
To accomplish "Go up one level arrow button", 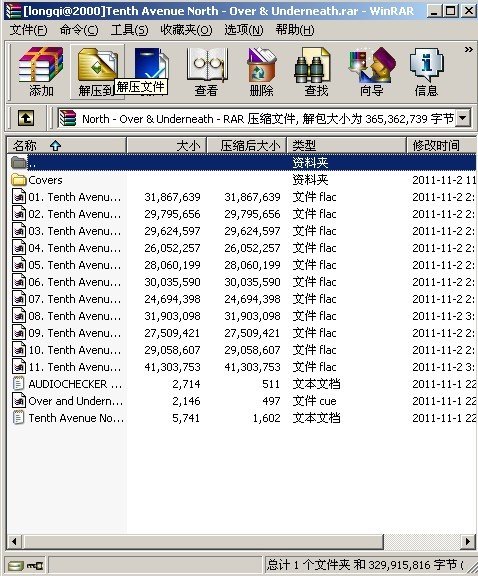I will click(26, 118).
